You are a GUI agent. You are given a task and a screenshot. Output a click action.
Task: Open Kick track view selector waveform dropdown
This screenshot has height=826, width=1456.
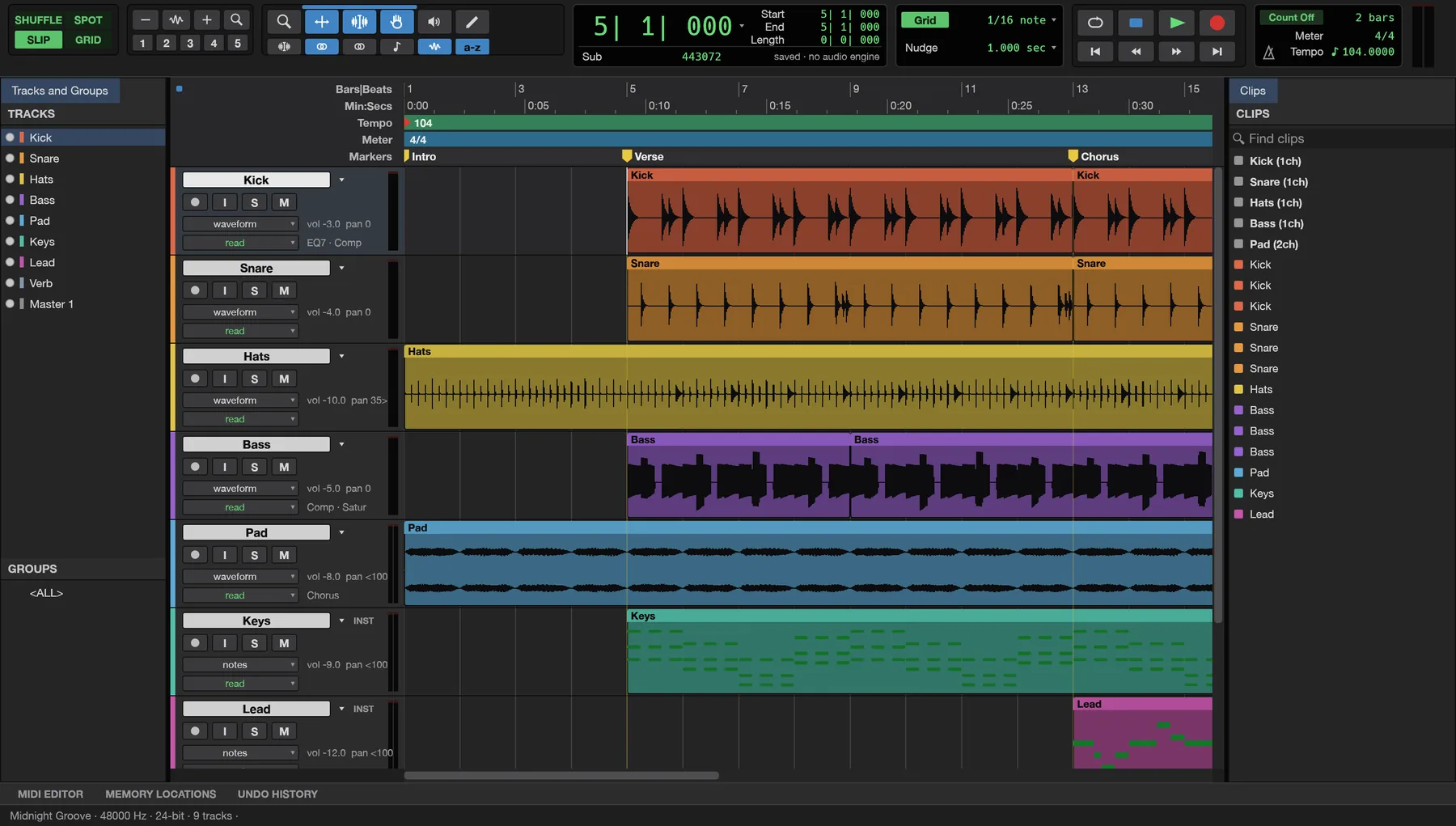click(240, 224)
